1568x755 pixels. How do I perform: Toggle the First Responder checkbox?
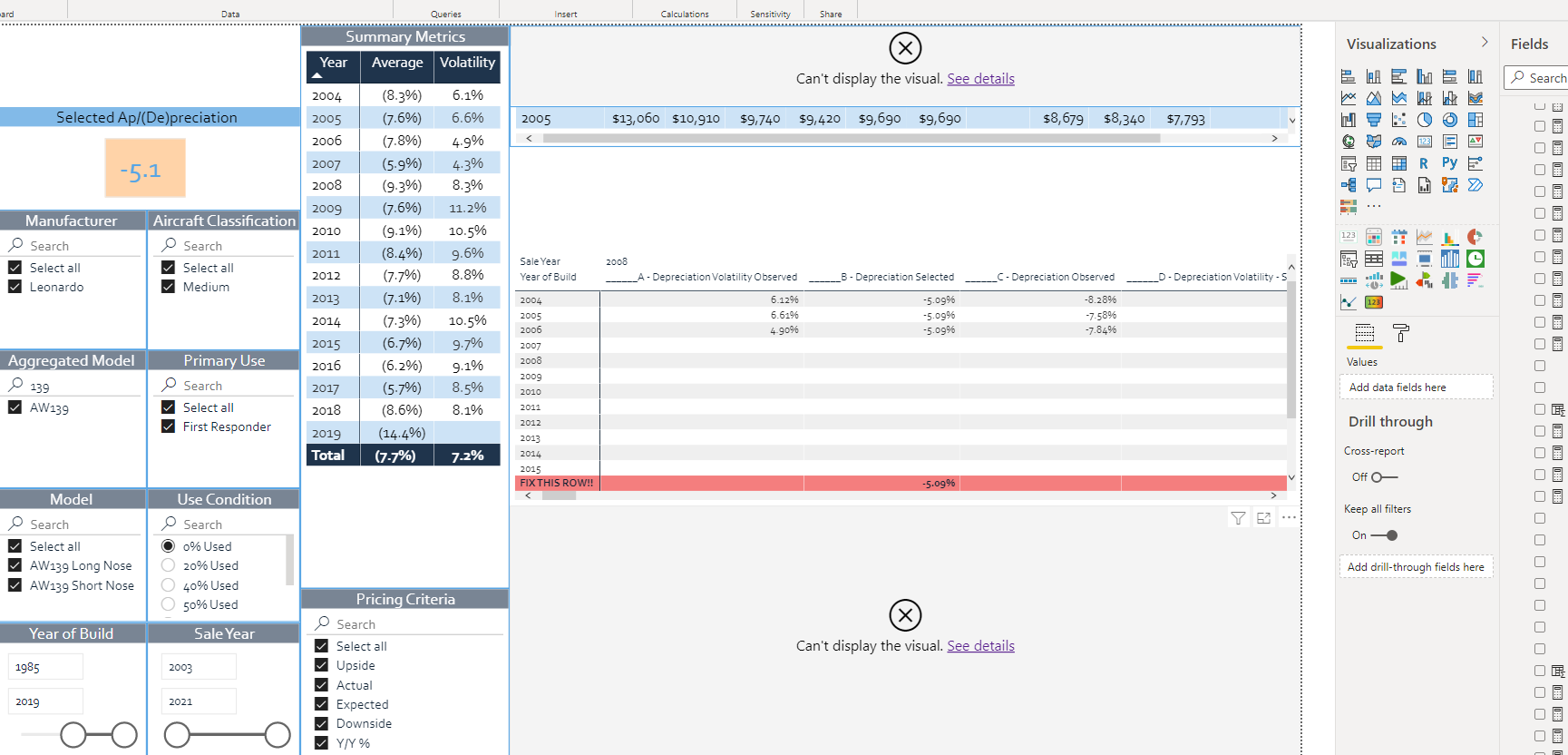168,427
